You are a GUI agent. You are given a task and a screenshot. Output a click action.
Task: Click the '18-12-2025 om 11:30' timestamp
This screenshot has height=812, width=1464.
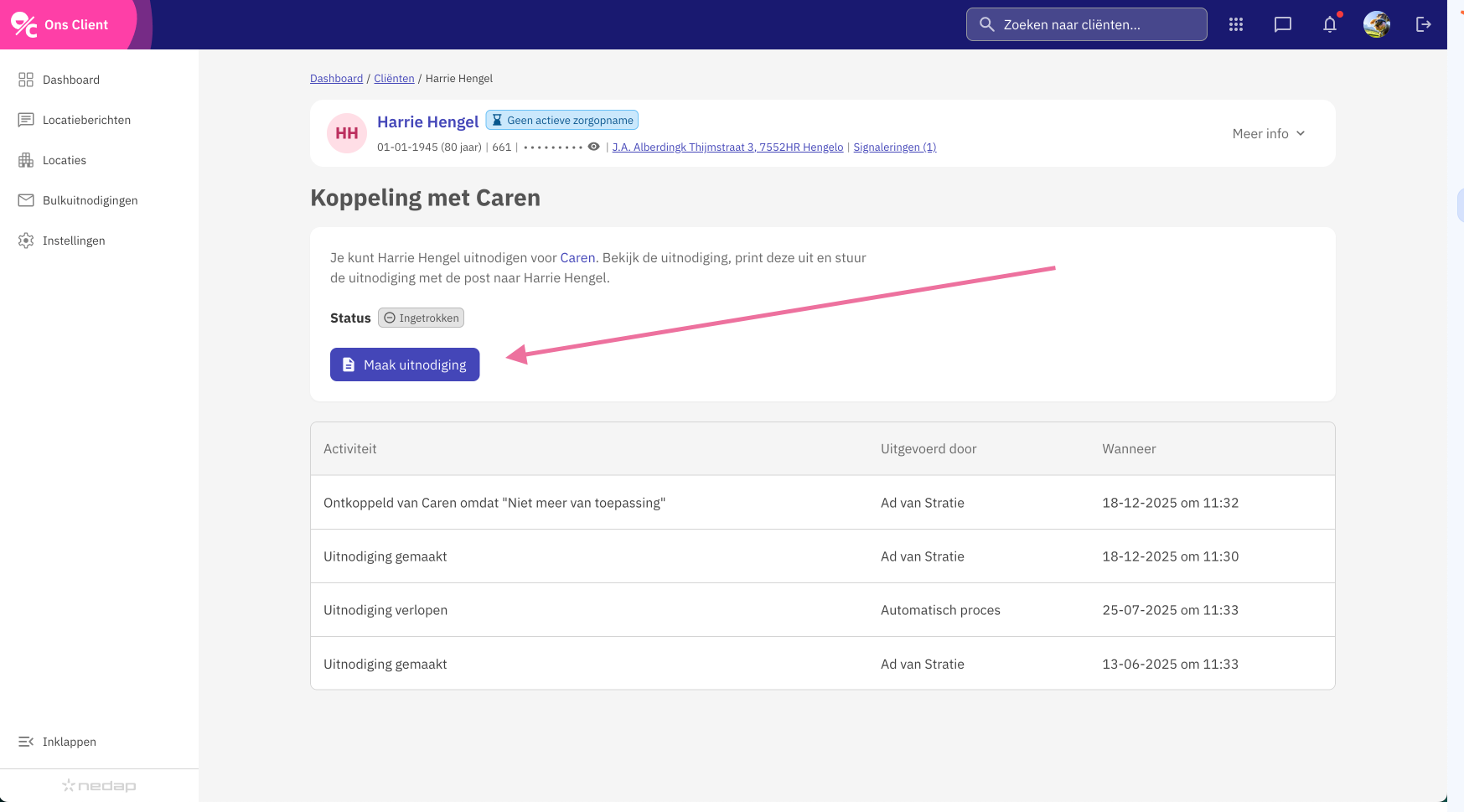[1170, 556]
